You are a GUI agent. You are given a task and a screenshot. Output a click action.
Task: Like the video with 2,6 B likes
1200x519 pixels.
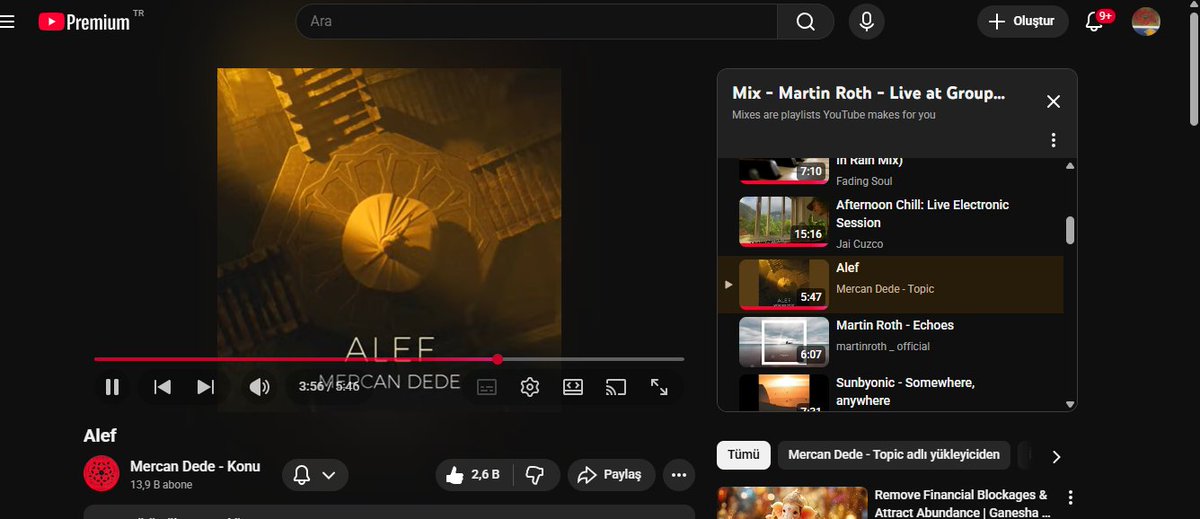[x=475, y=475]
